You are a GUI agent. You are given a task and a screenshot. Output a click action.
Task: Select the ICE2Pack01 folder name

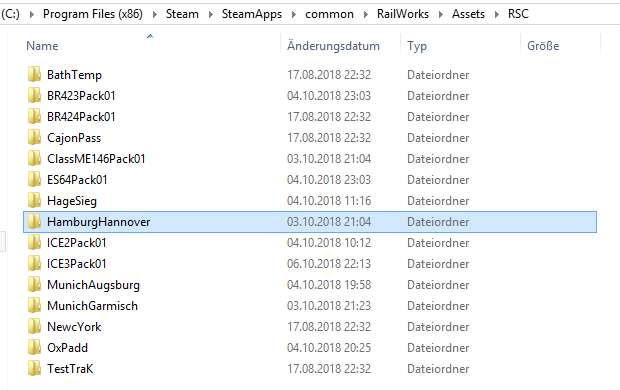coord(77,242)
